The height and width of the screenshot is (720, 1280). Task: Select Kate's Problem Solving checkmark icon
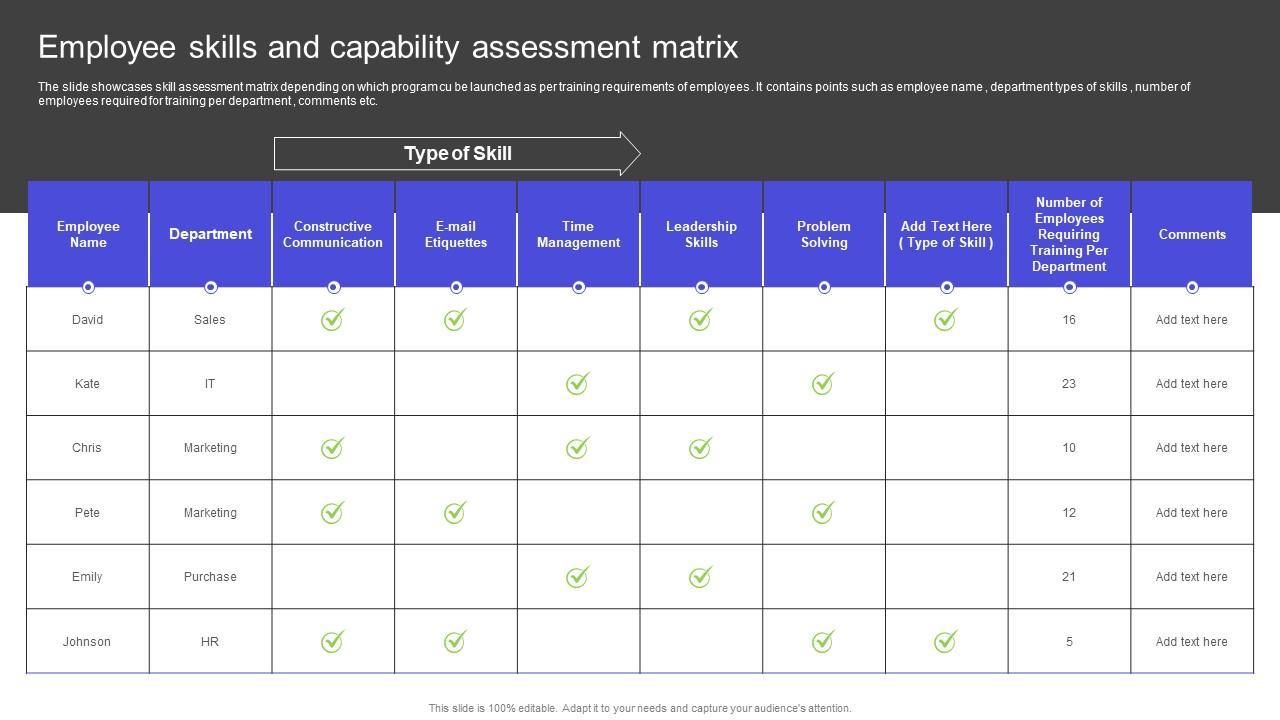click(x=823, y=383)
